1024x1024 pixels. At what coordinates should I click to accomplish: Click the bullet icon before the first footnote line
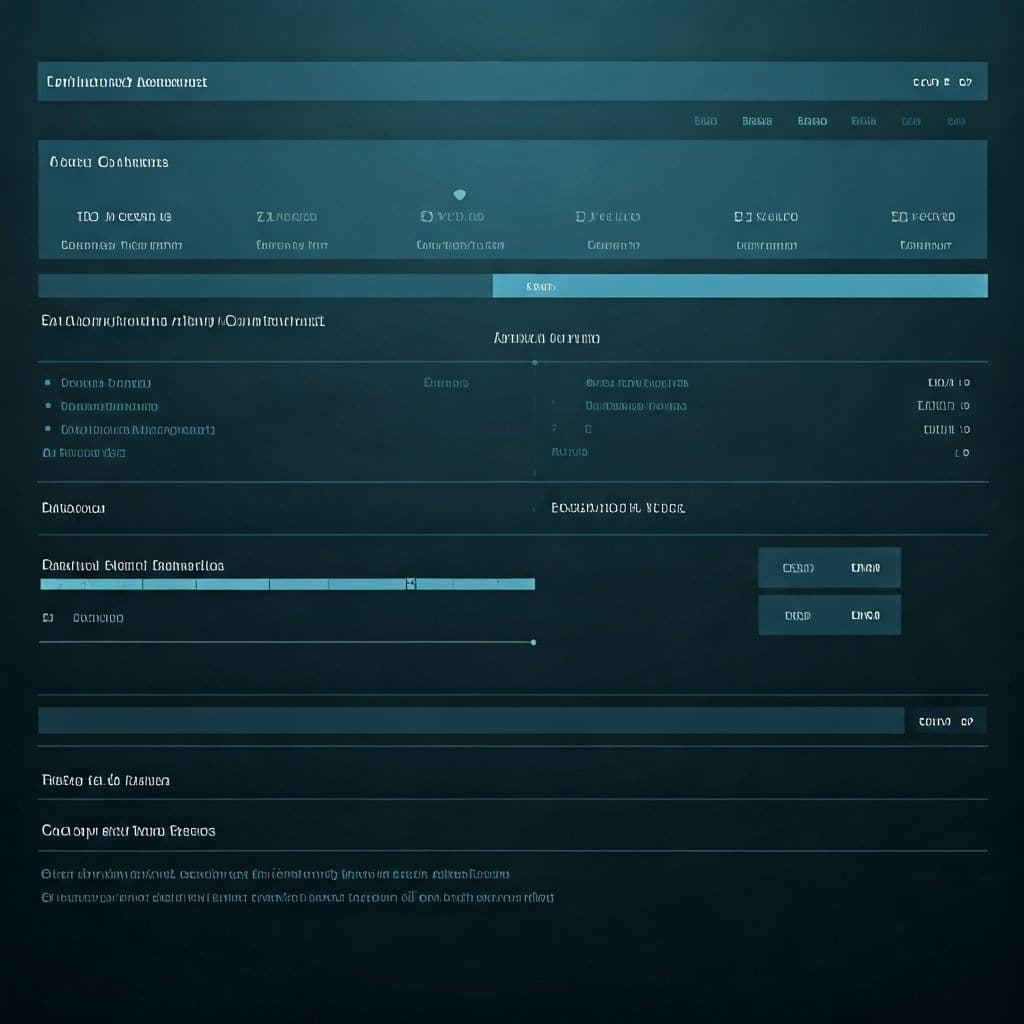click(x=47, y=874)
